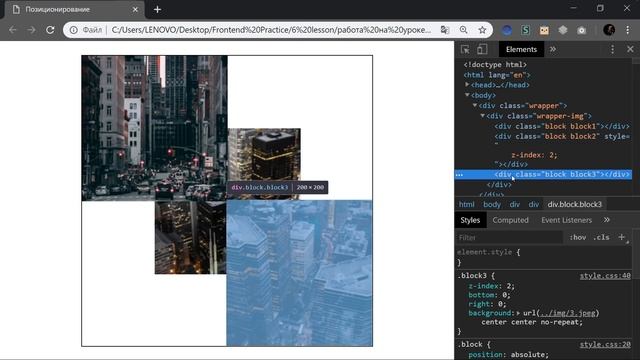Open a new browser tab

[158, 9]
